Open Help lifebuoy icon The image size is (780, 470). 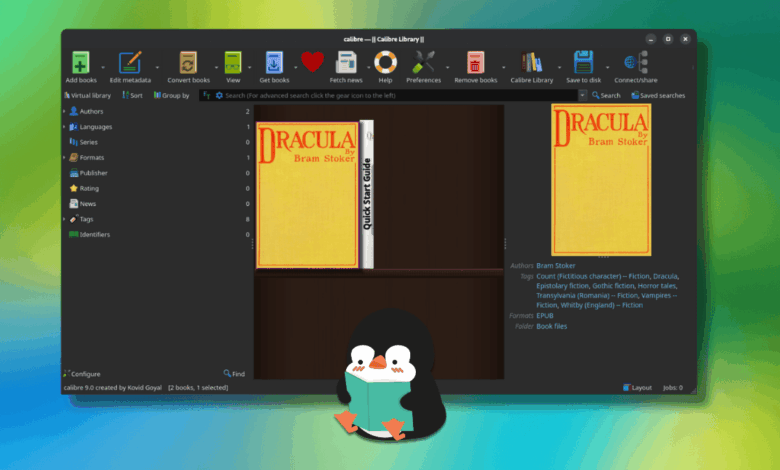tap(386, 63)
